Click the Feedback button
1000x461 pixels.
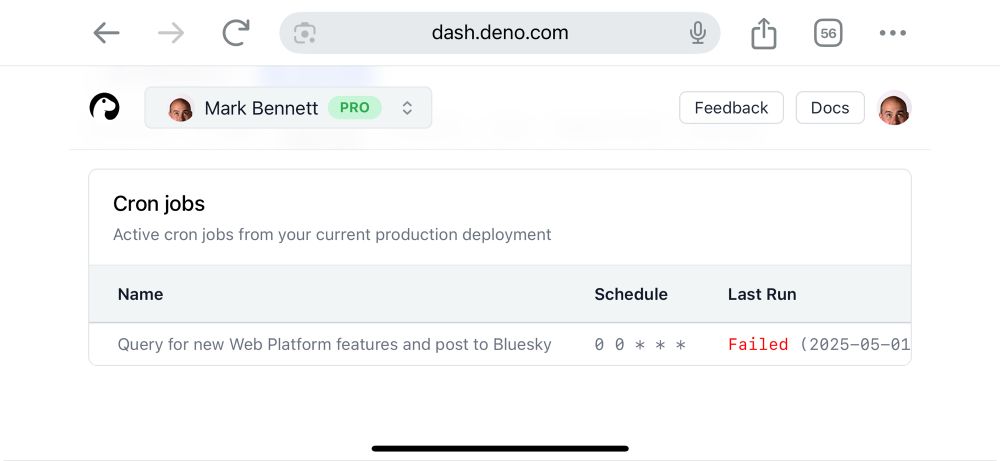pyautogui.click(x=731, y=108)
